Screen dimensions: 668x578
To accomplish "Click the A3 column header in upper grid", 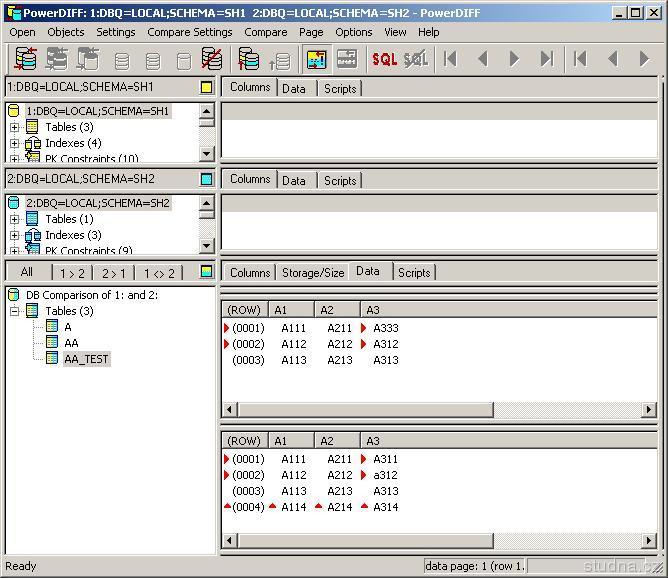I will [372, 310].
